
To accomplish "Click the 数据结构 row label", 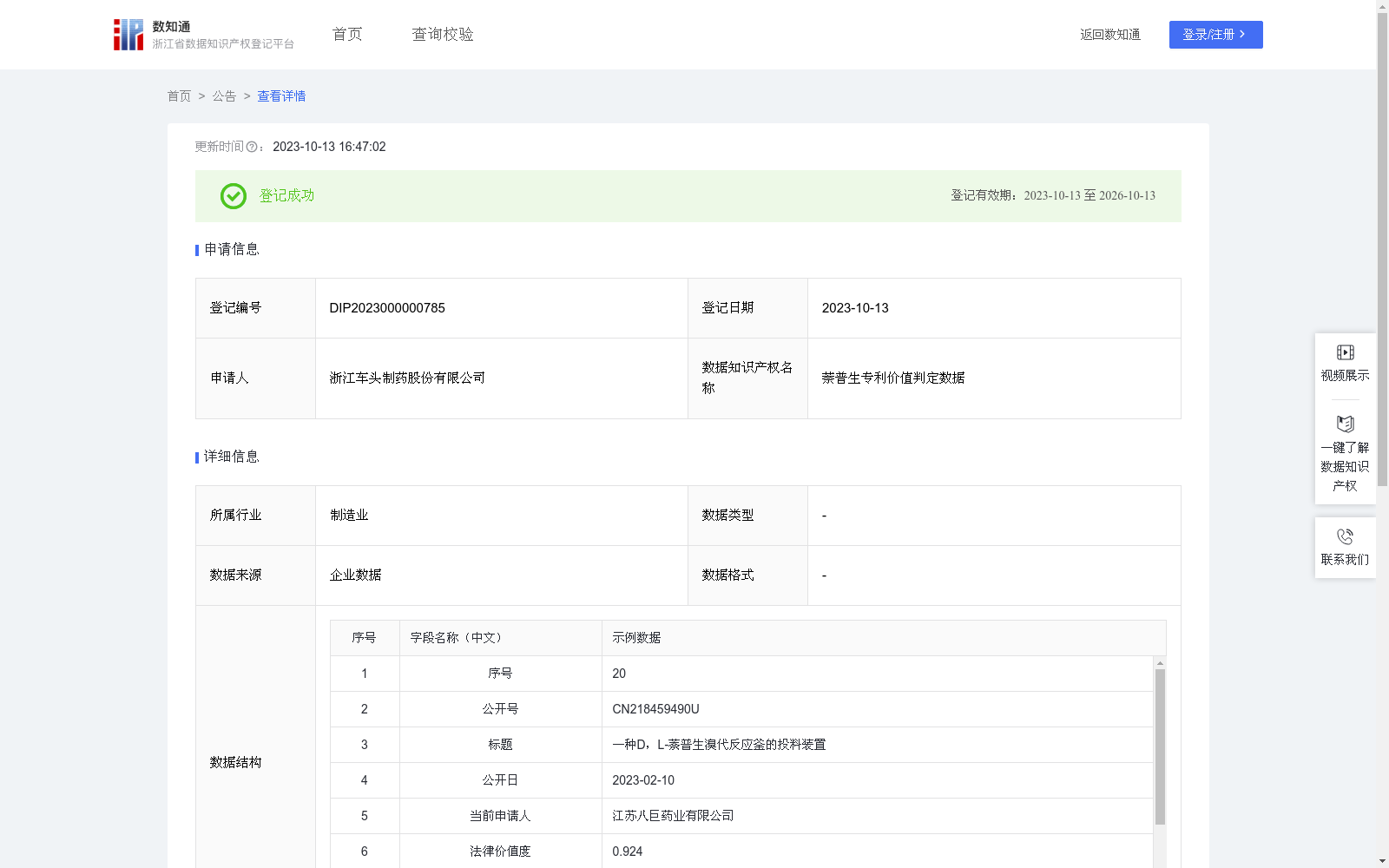I will 235,763.
